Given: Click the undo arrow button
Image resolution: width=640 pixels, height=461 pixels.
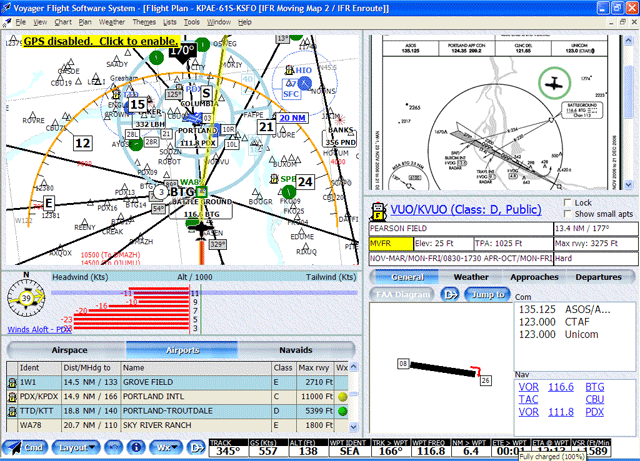Looking at the screenshot, I should [x=113, y=447].
